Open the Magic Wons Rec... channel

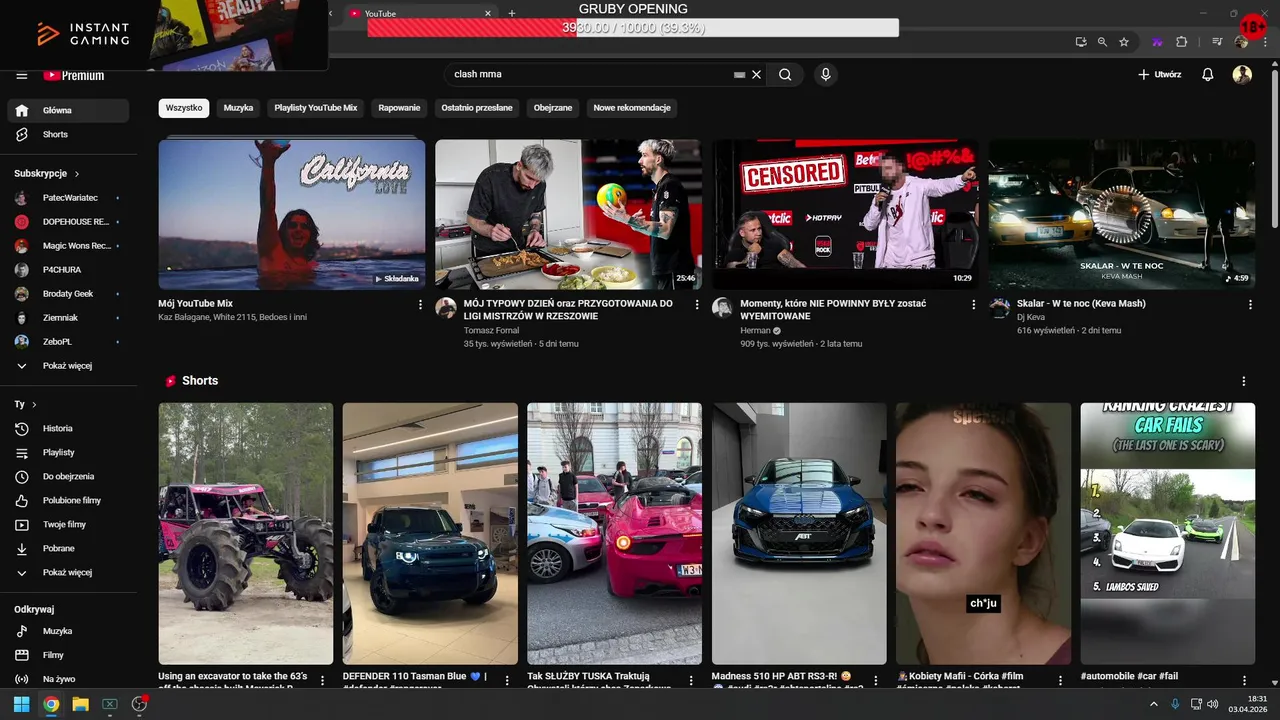coord(68,246)
